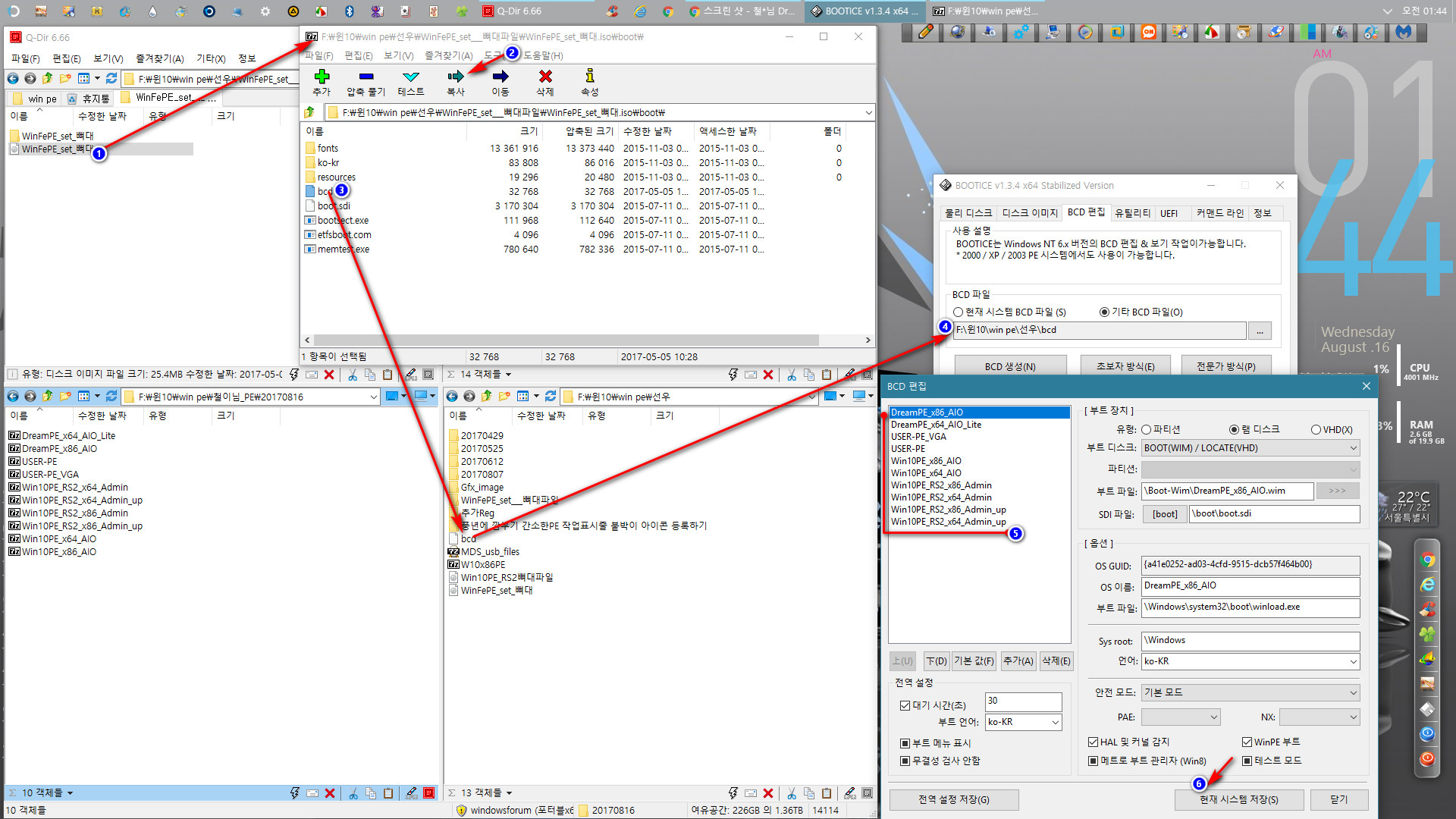Click the back arrow in bottom-left pane toolbar
Screen dimensions: 1456x819
coord(13,396)
